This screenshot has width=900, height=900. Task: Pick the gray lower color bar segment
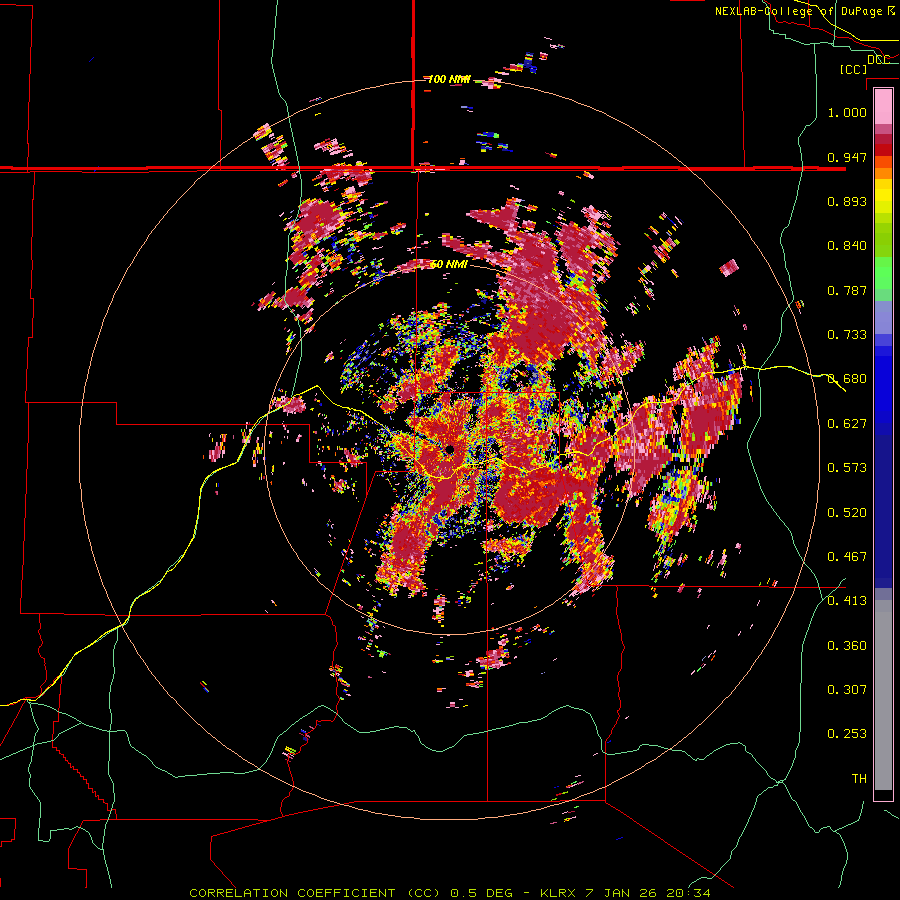point(883,695)
